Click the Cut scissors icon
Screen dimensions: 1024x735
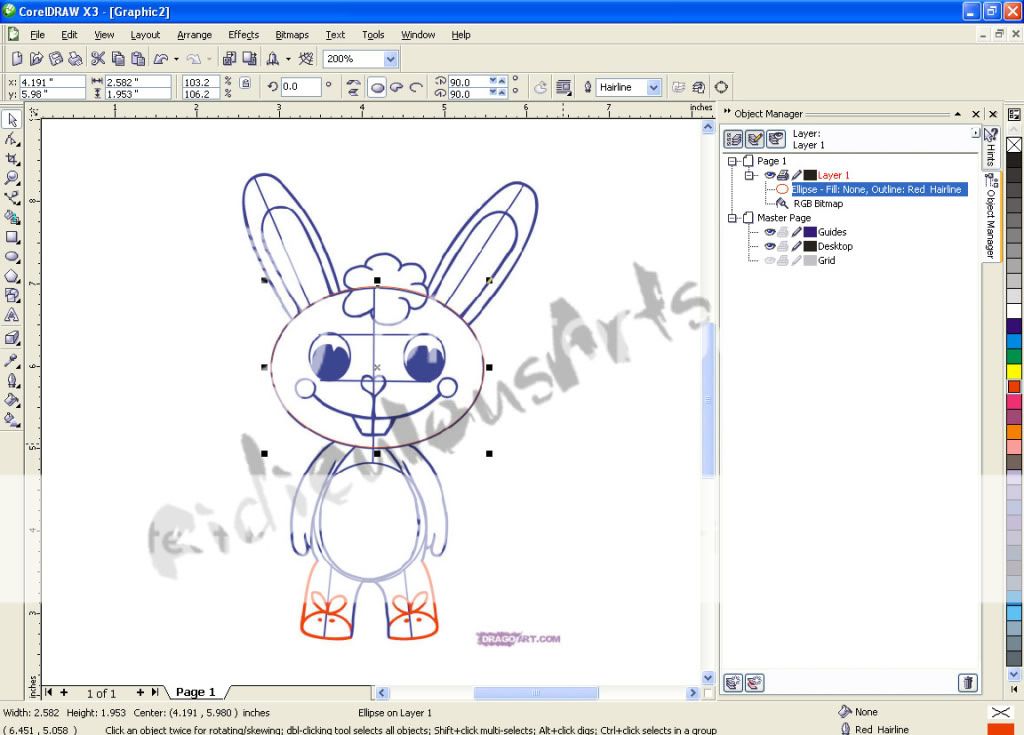(x=98, y=59)
